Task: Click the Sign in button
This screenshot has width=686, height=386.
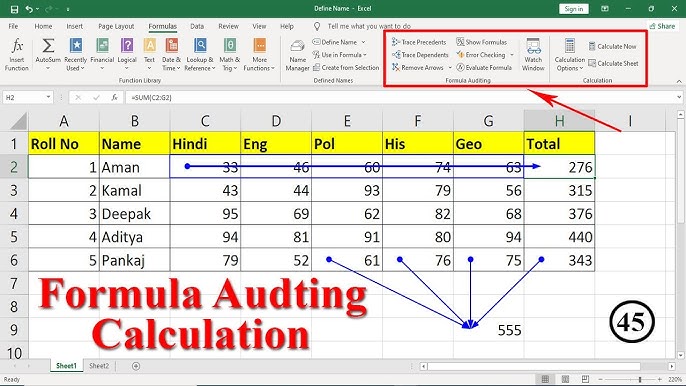Action: [574, 9]
